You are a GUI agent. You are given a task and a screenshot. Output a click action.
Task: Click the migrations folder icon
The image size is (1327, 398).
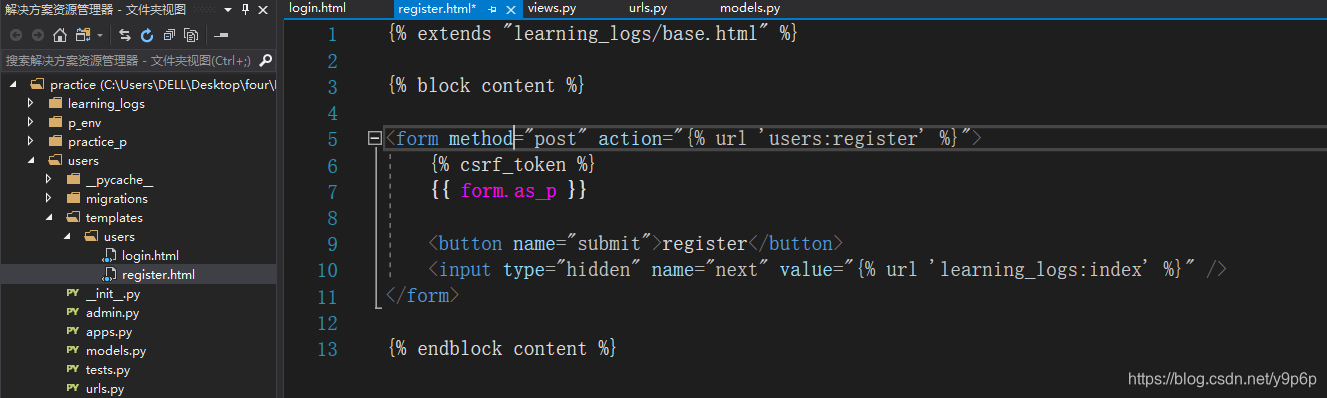tap(73, 198)
